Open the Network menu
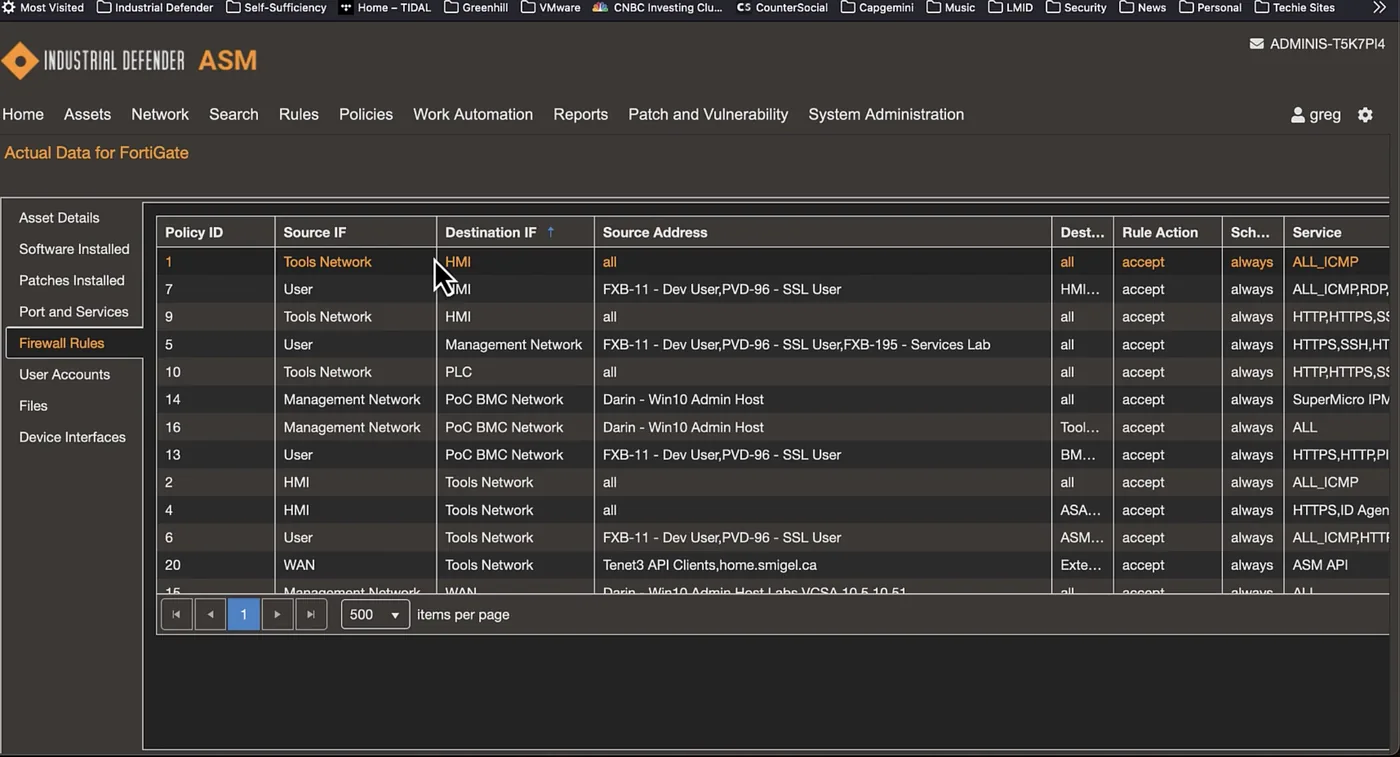 (x=160, y=115)
